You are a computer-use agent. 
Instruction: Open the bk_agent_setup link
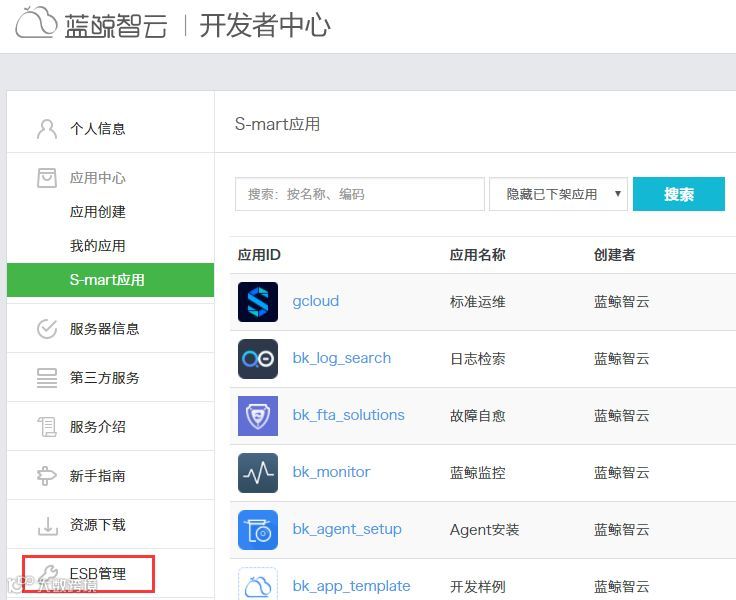pyautogui.click(x=347, y=529)
